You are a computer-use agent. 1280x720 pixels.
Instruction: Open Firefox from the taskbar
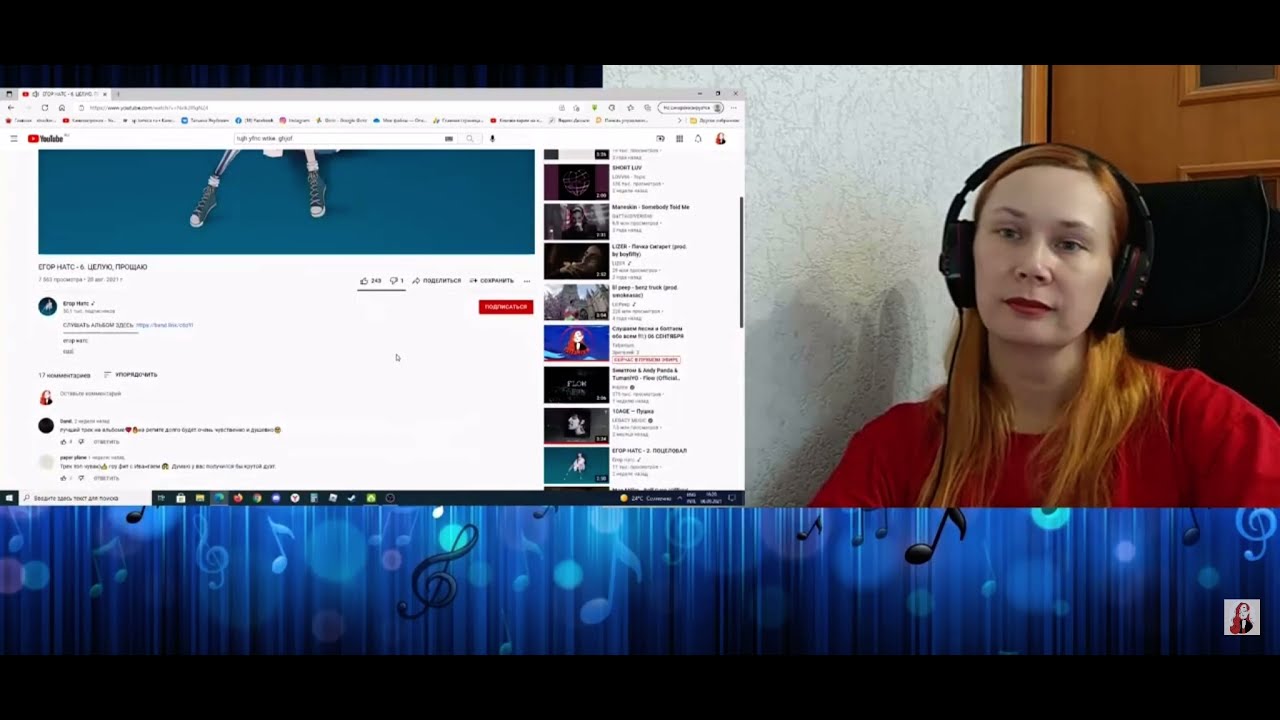238,498
